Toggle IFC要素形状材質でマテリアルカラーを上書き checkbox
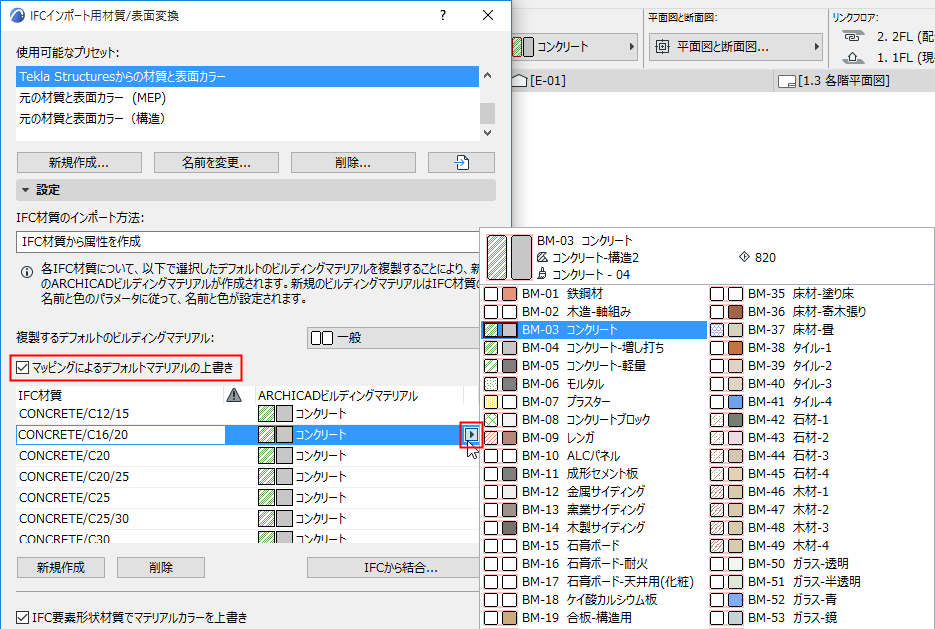935x629 pixels. click(23, 618)
